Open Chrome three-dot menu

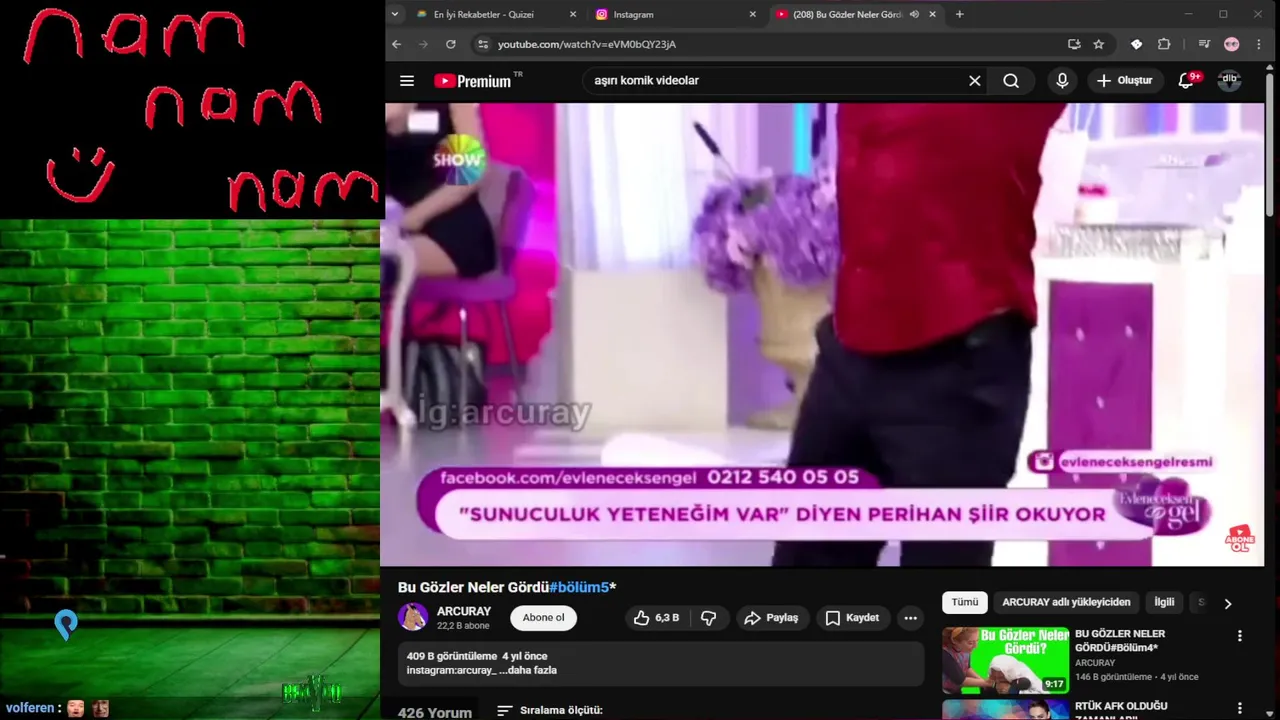pos(1259,44)
